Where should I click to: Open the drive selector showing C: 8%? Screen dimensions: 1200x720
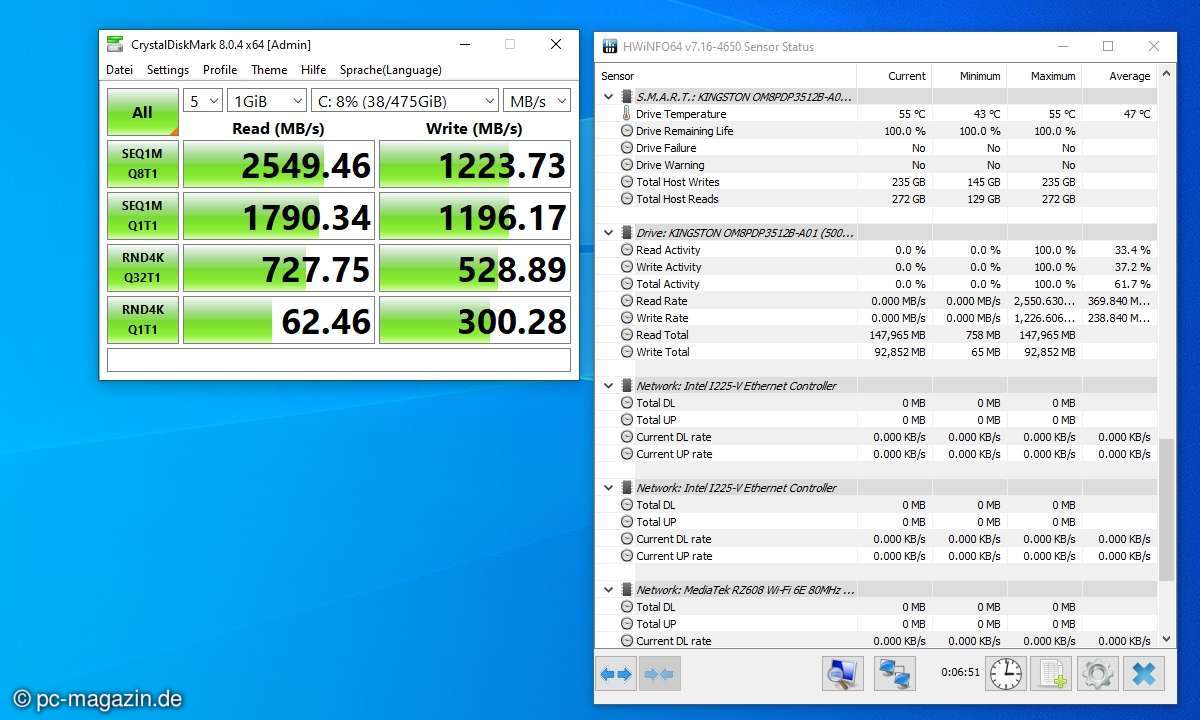(405, 101)
